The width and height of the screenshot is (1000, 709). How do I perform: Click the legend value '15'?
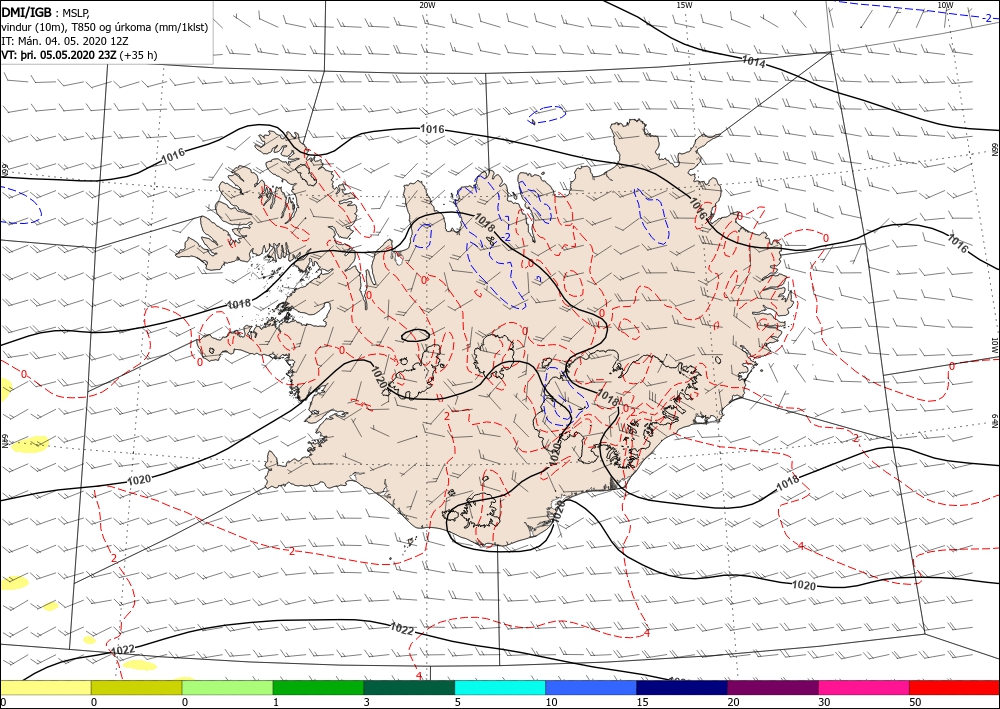[x=642, y=702]
